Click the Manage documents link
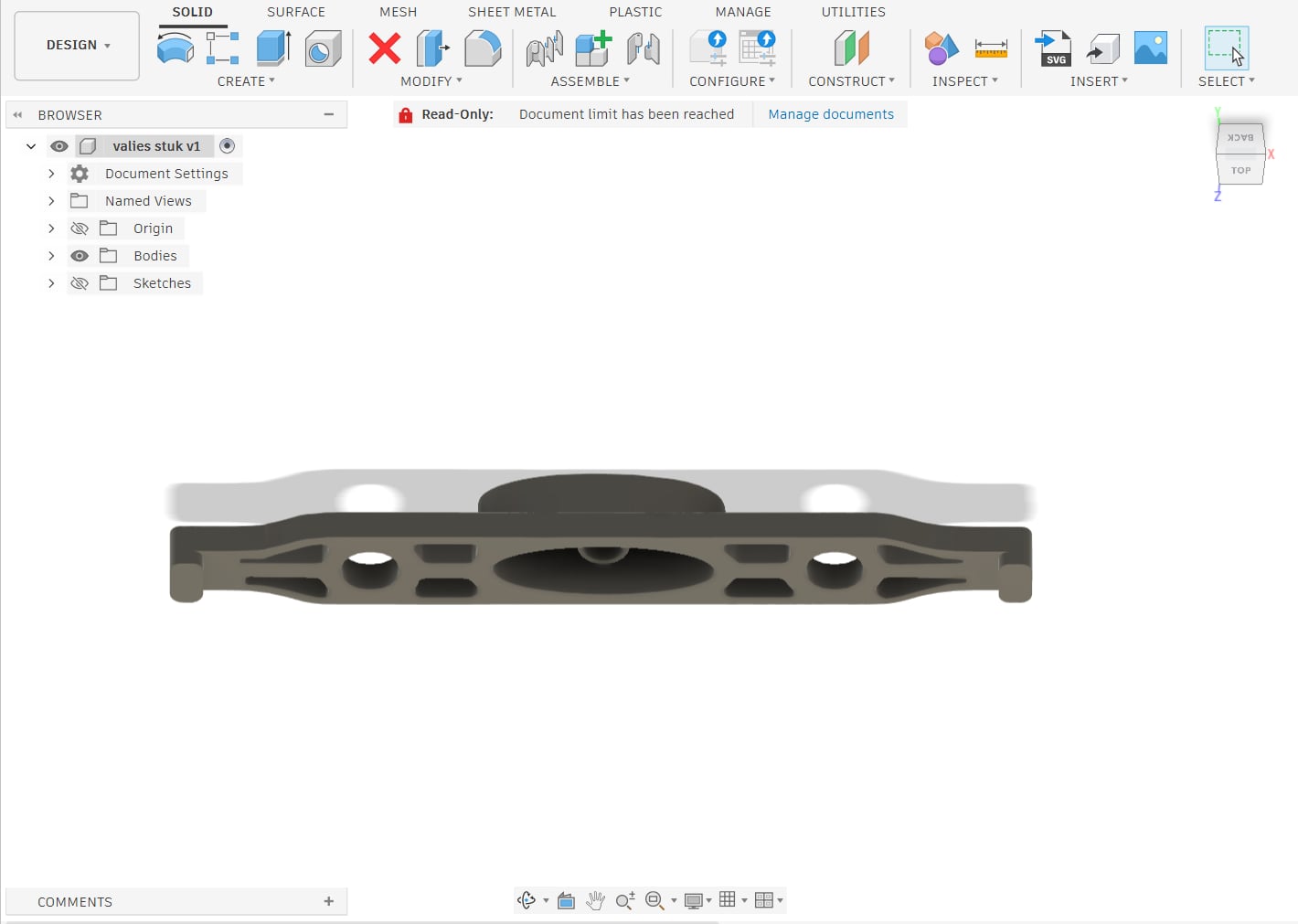The image size is (1298, 924). (x=830, y=114)
